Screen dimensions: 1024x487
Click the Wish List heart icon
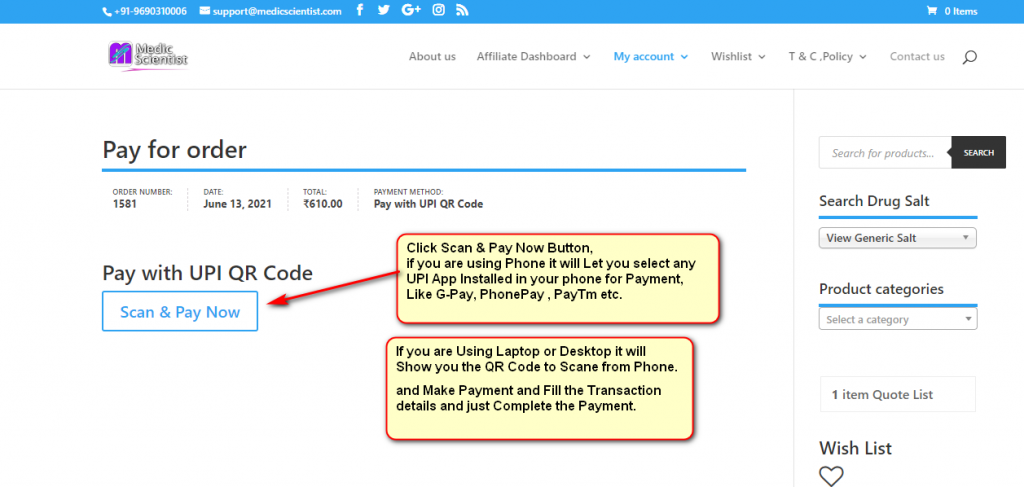pyautogui.click(x=831, y=476)
